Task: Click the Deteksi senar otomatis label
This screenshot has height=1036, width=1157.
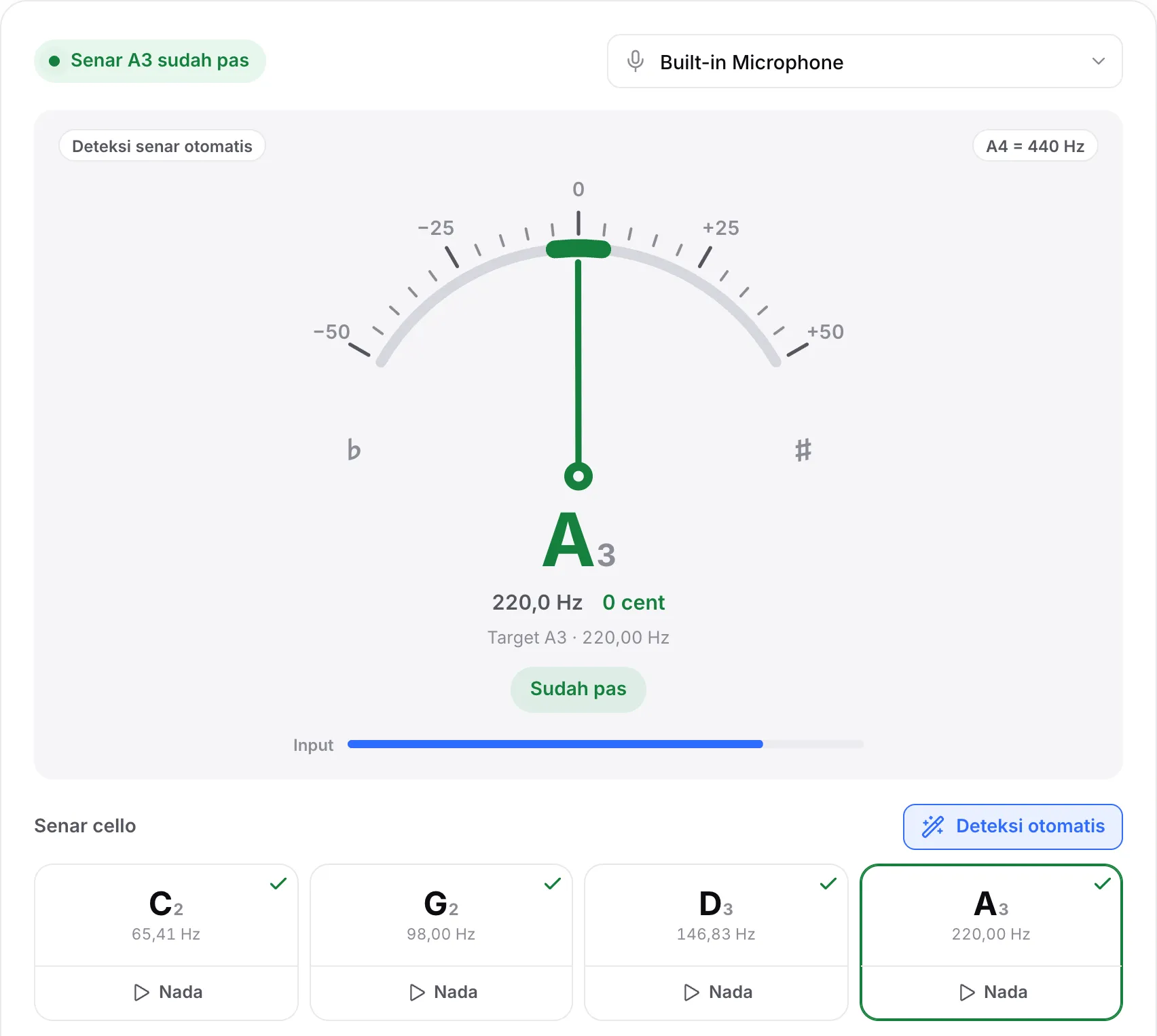Action: pyautogui.click(x=162, y=146)
